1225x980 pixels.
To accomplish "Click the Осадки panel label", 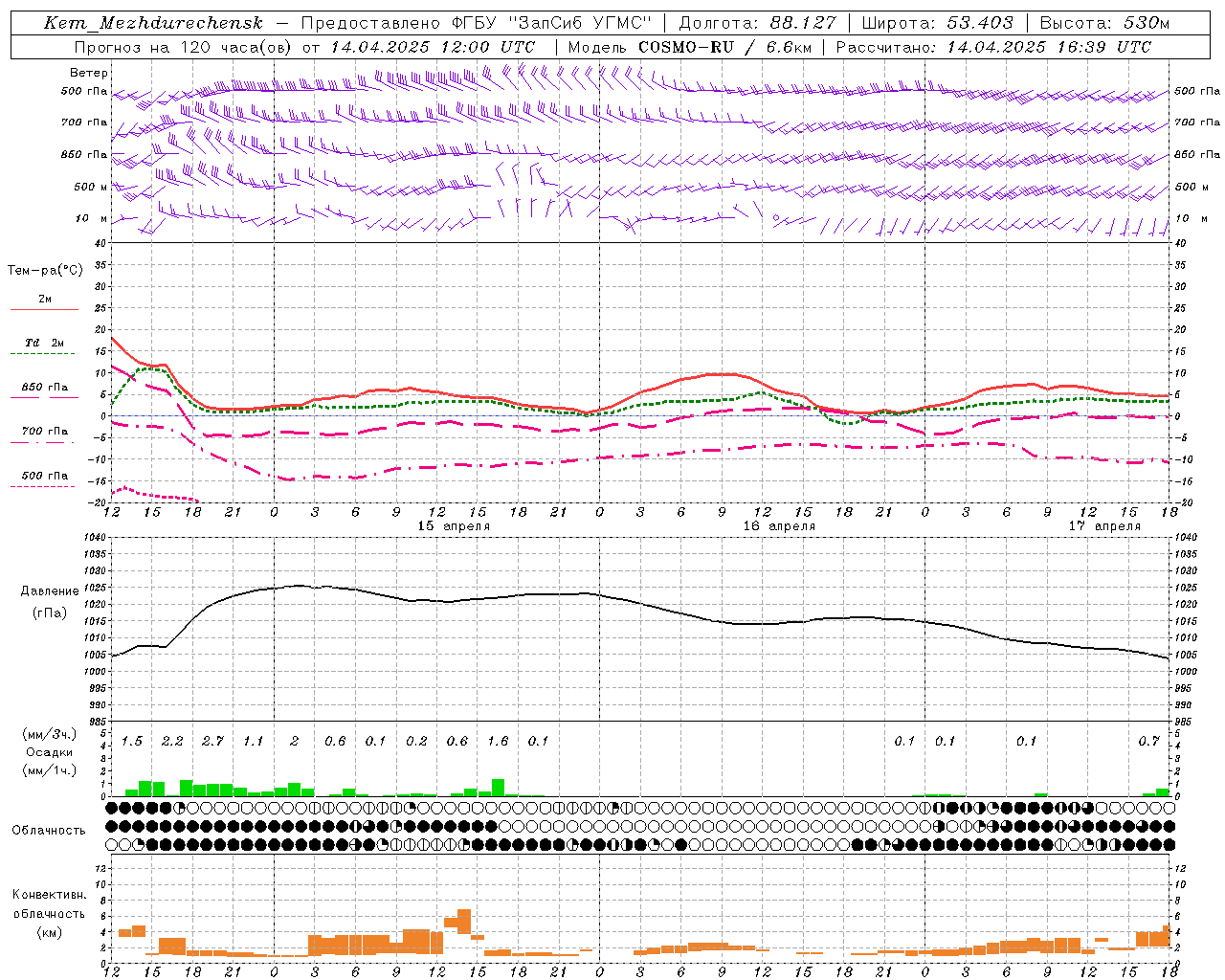I will [x=49, y=752].
